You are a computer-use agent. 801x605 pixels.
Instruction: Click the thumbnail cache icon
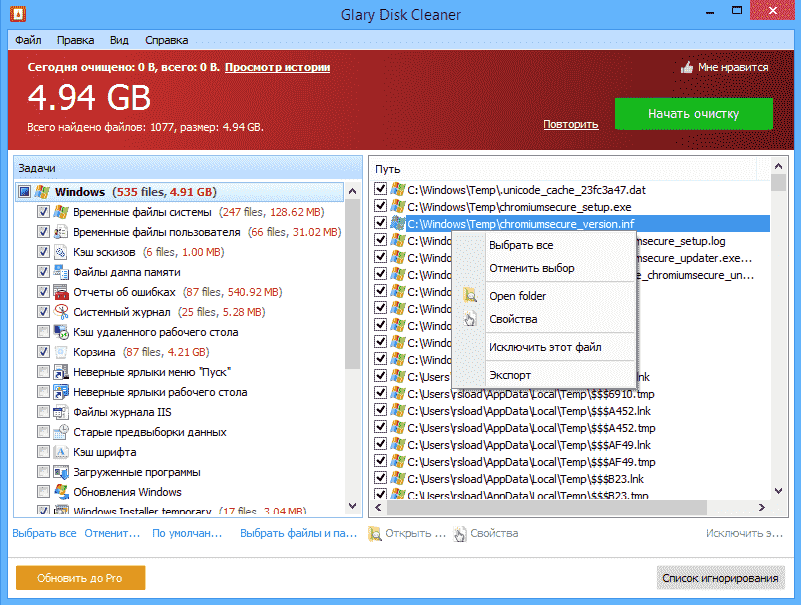pyautogui.click(x=61, y=252)
